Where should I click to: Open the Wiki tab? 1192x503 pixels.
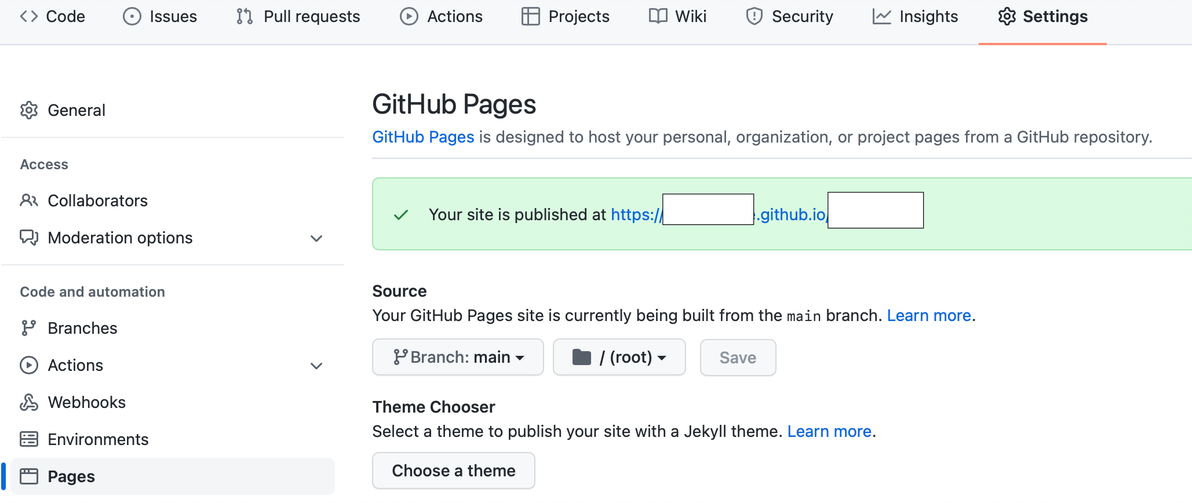677,17
